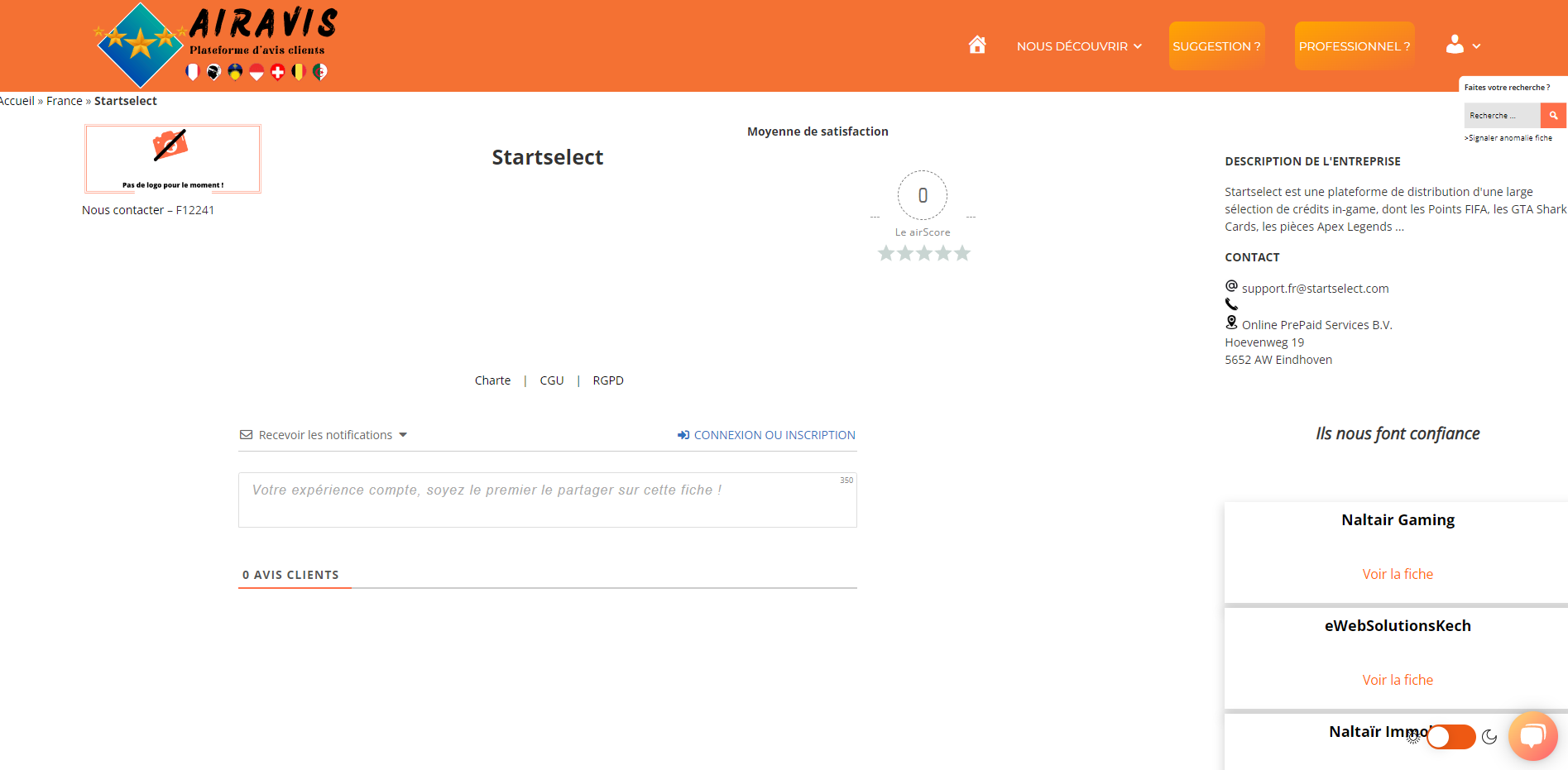
Task: Click the fifth airScore rating star
Action: 961,253
